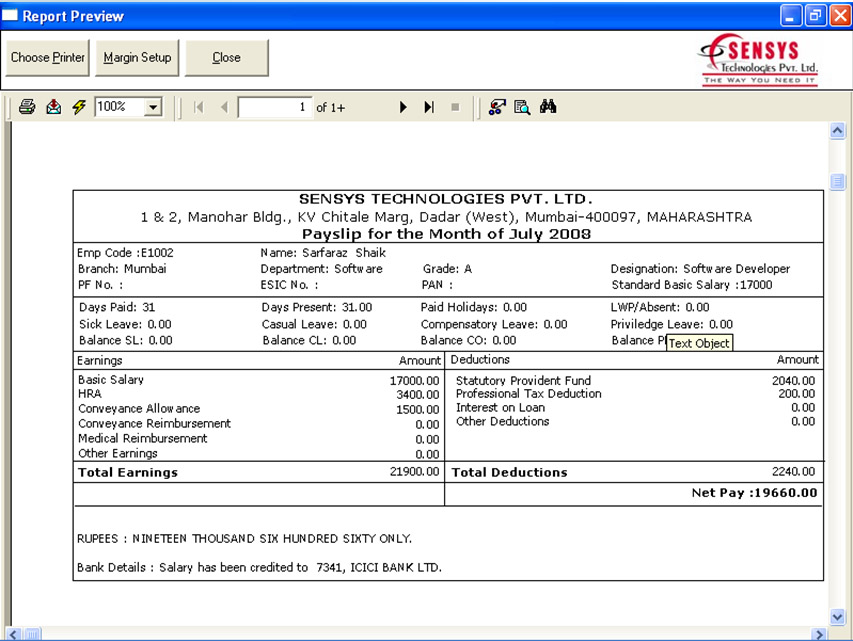The width and height of the screenshot is (853, 641).
Task: Click the page number input field
Action: (x=275, y=107)
